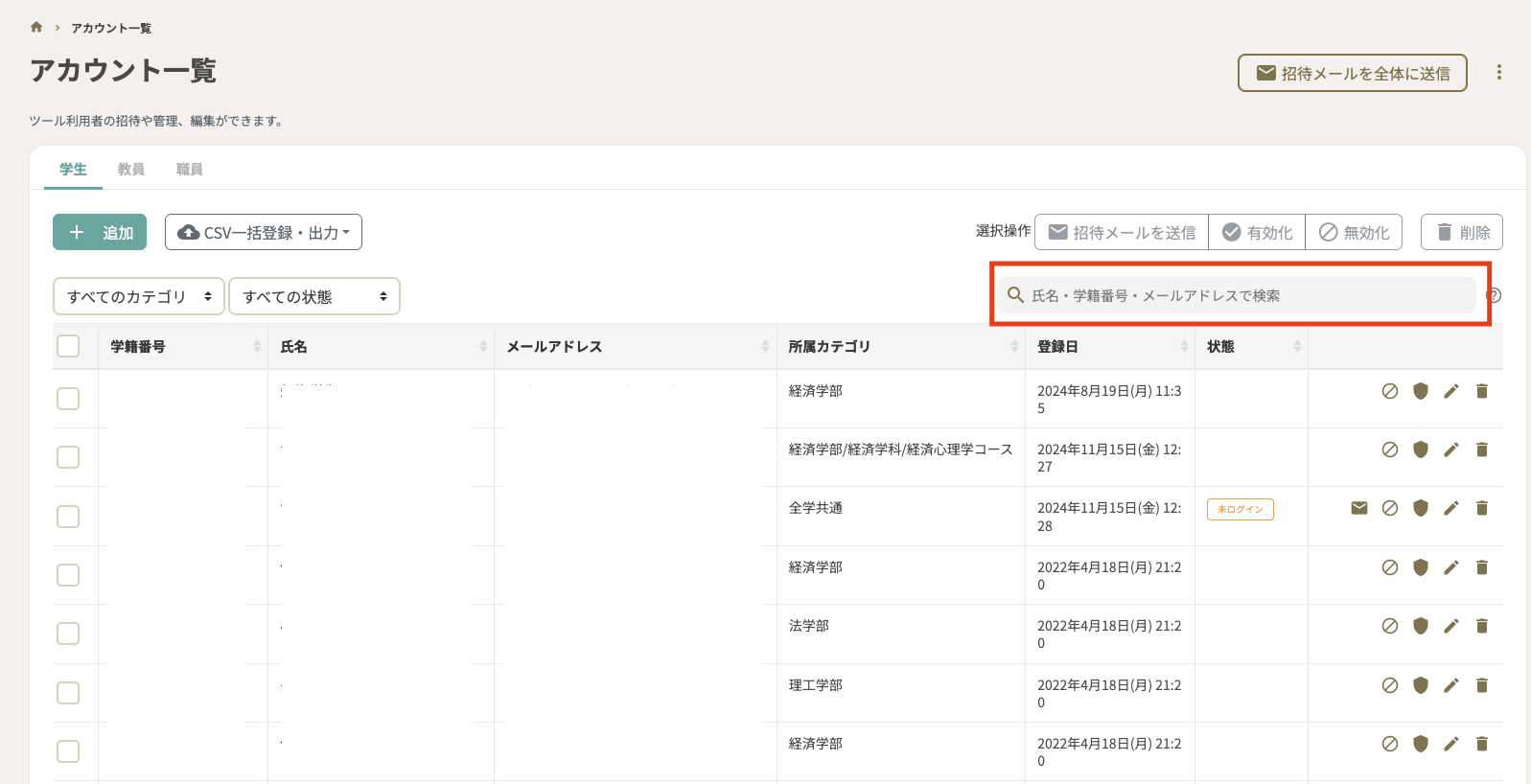Click shield icon in the 理工学部 row
This screenshot has height=784, width=1531.
point(1421,685)
